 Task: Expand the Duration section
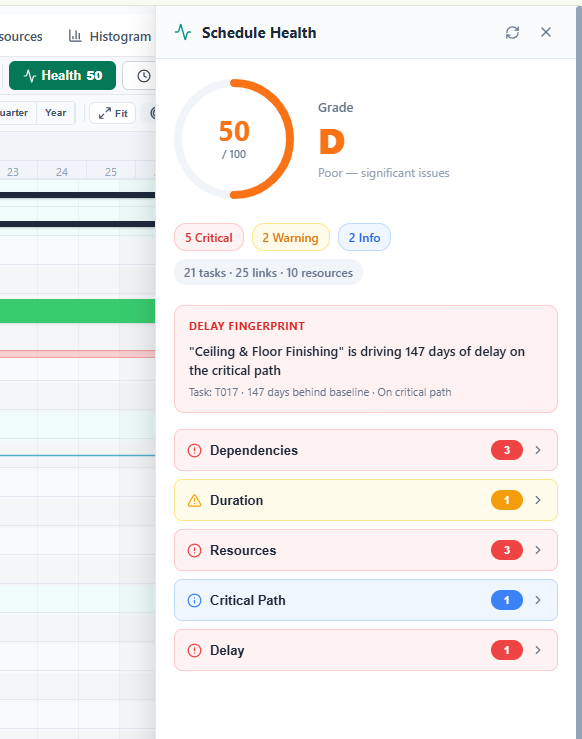coord(366,500)
